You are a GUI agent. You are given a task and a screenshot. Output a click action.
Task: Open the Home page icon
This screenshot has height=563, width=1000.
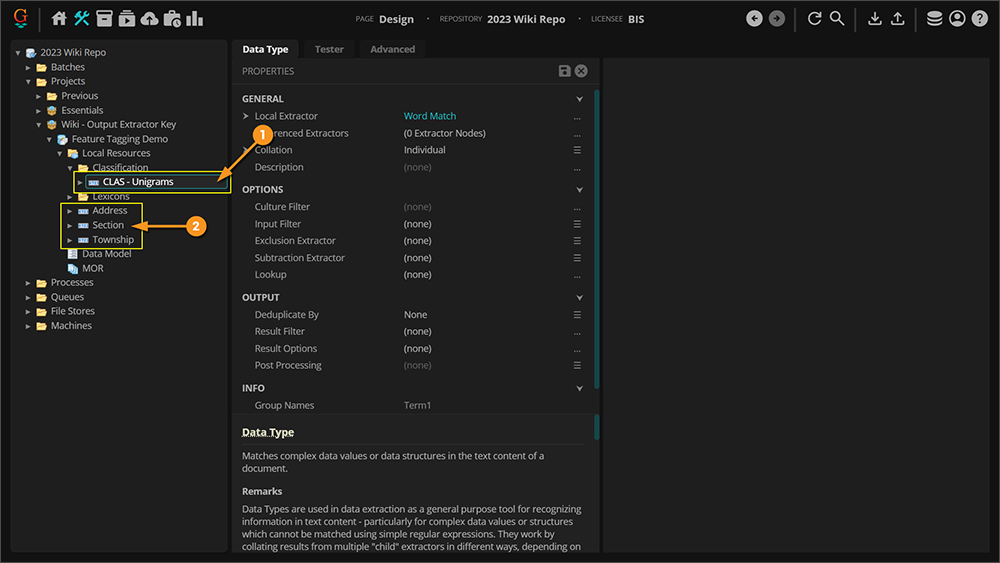tap(59, 18)
